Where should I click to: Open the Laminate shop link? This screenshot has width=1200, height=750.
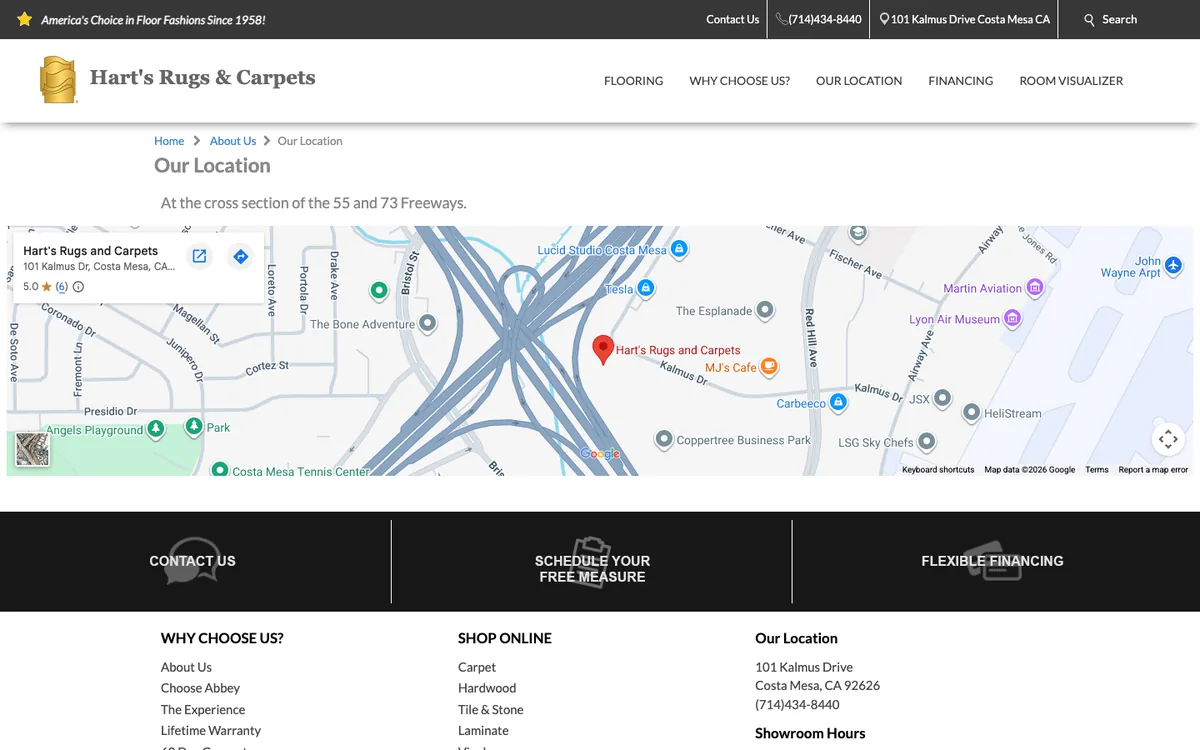(x=483, y=730)
